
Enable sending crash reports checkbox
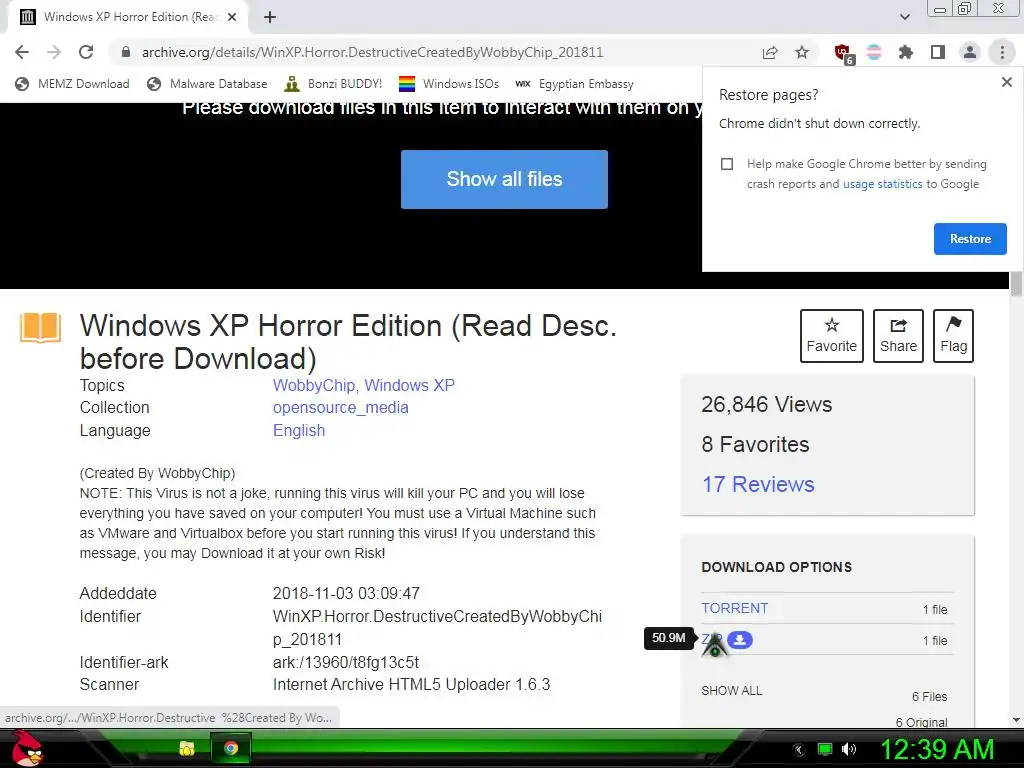click(x=727, y=164)
